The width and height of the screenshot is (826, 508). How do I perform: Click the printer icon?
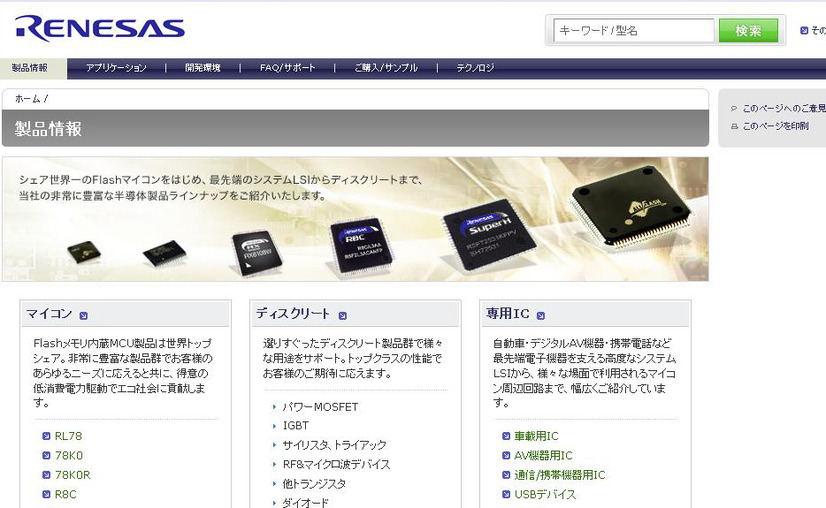tap(734, 126)
